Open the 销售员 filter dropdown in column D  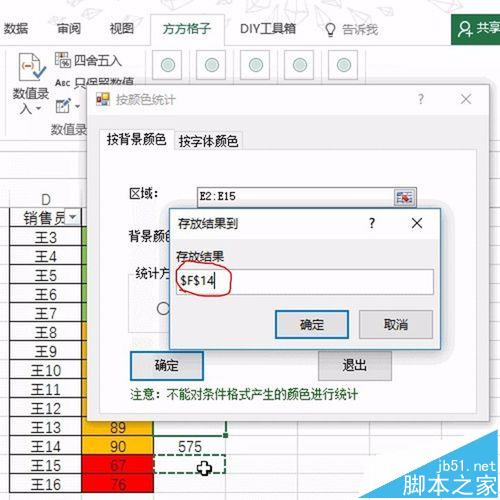click(72, 217)
